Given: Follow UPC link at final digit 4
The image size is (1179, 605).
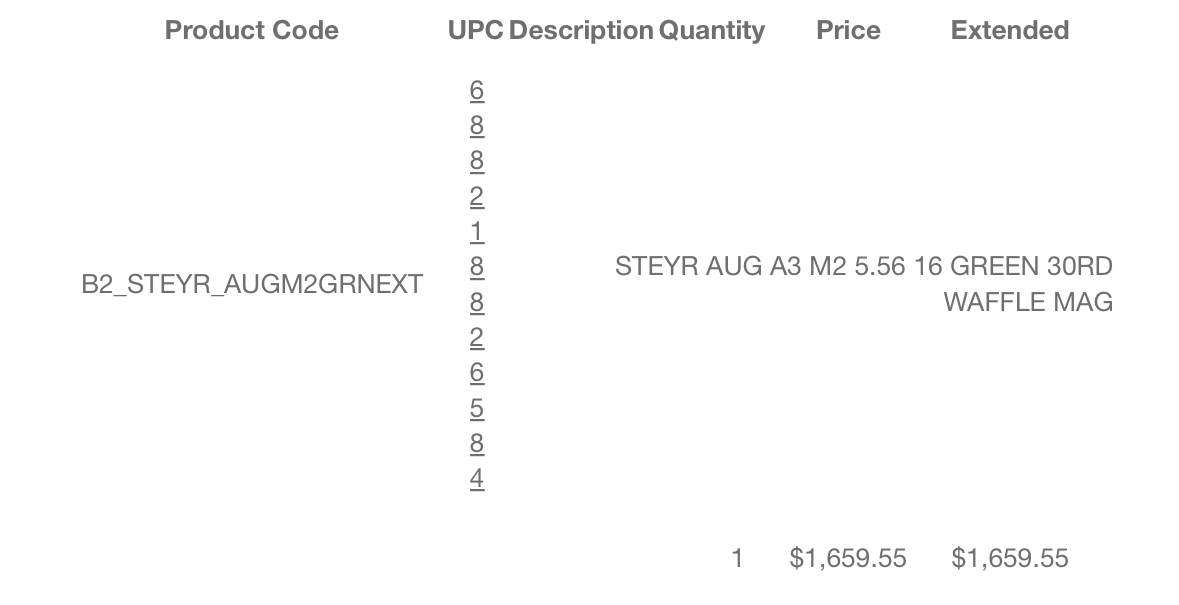Looking at the screenshot, I should (477, 479).
